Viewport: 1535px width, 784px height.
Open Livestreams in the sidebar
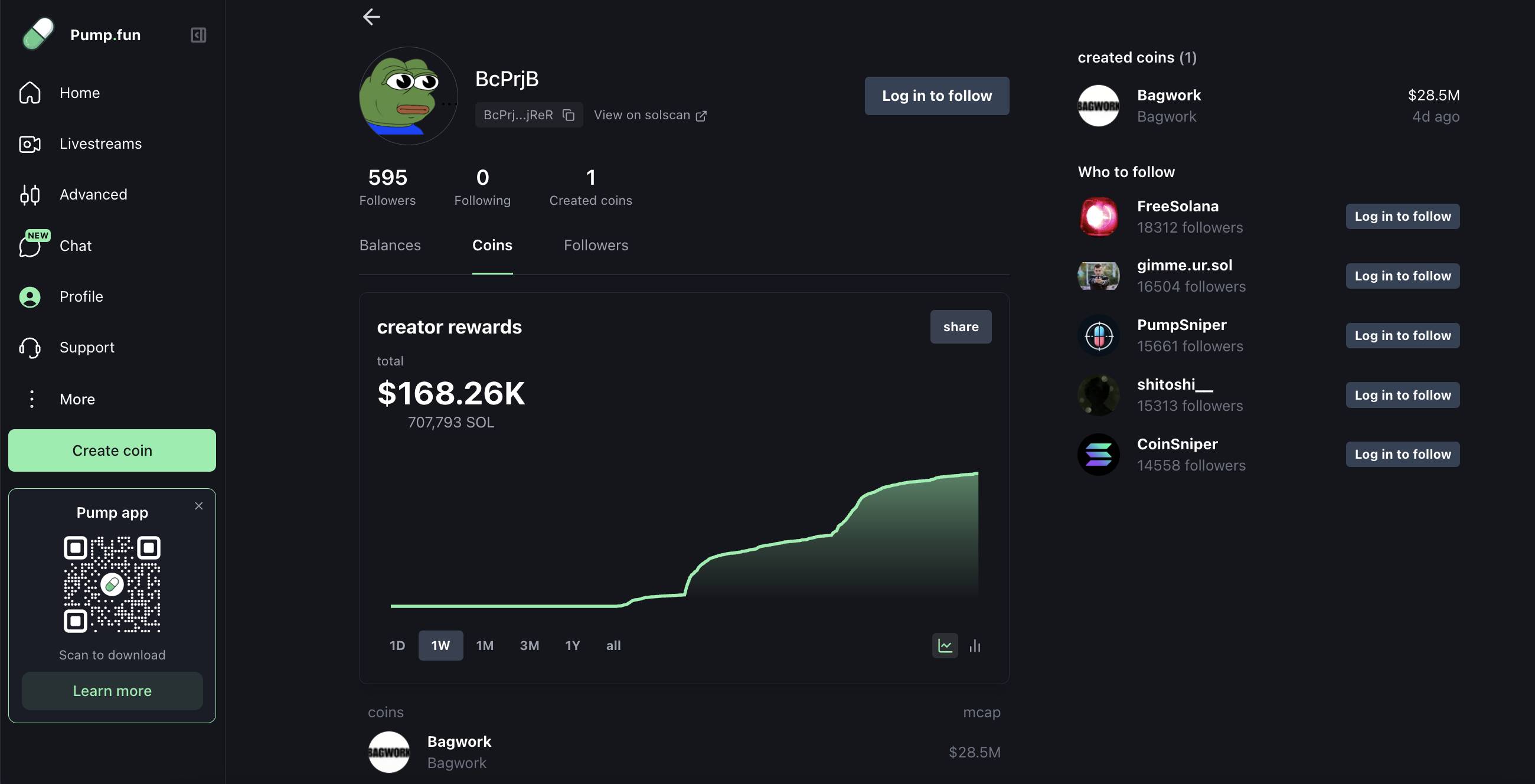(x=101, y=144)
